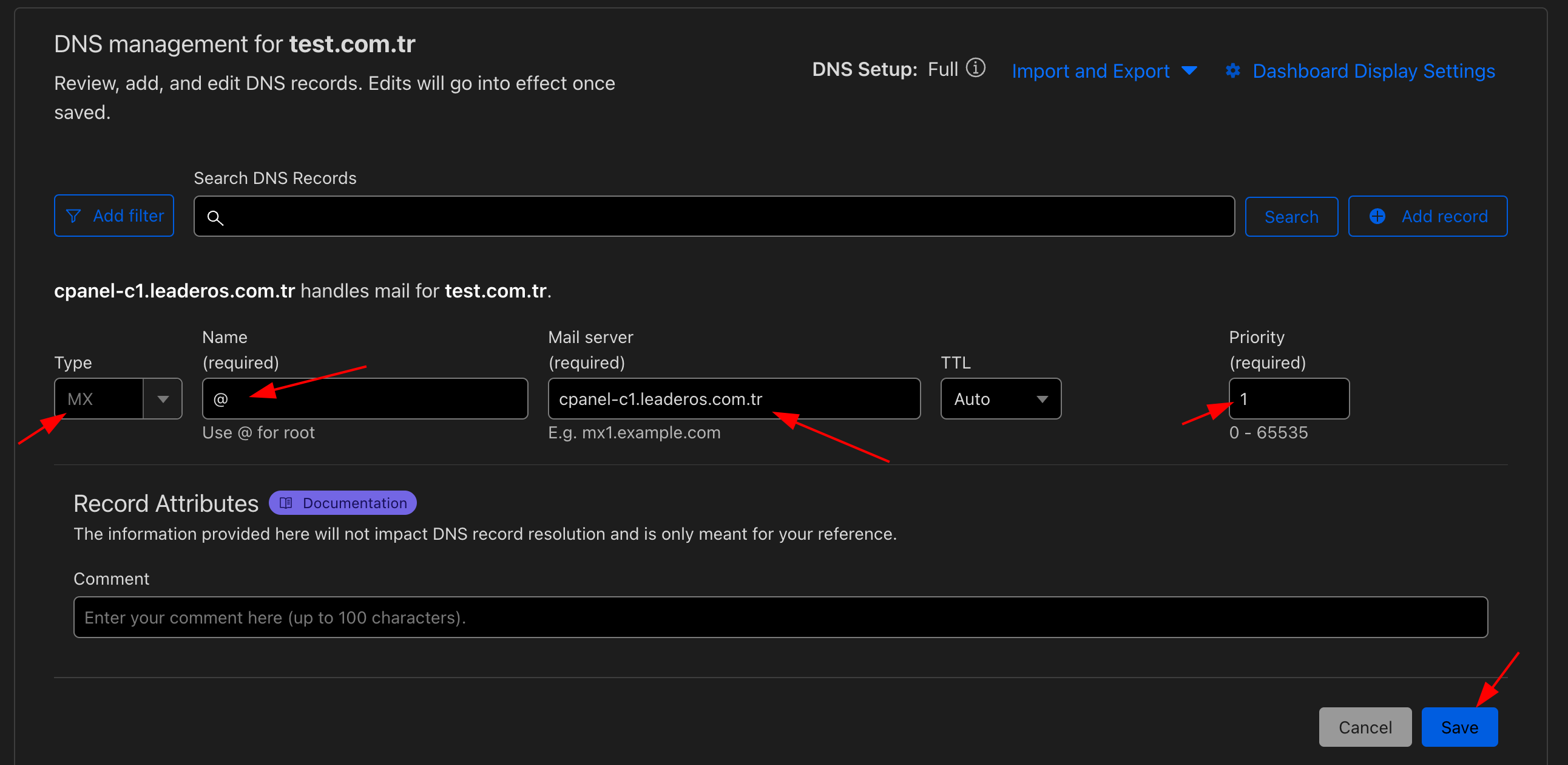Click the magnifier icon in search field

click(215, 217)
